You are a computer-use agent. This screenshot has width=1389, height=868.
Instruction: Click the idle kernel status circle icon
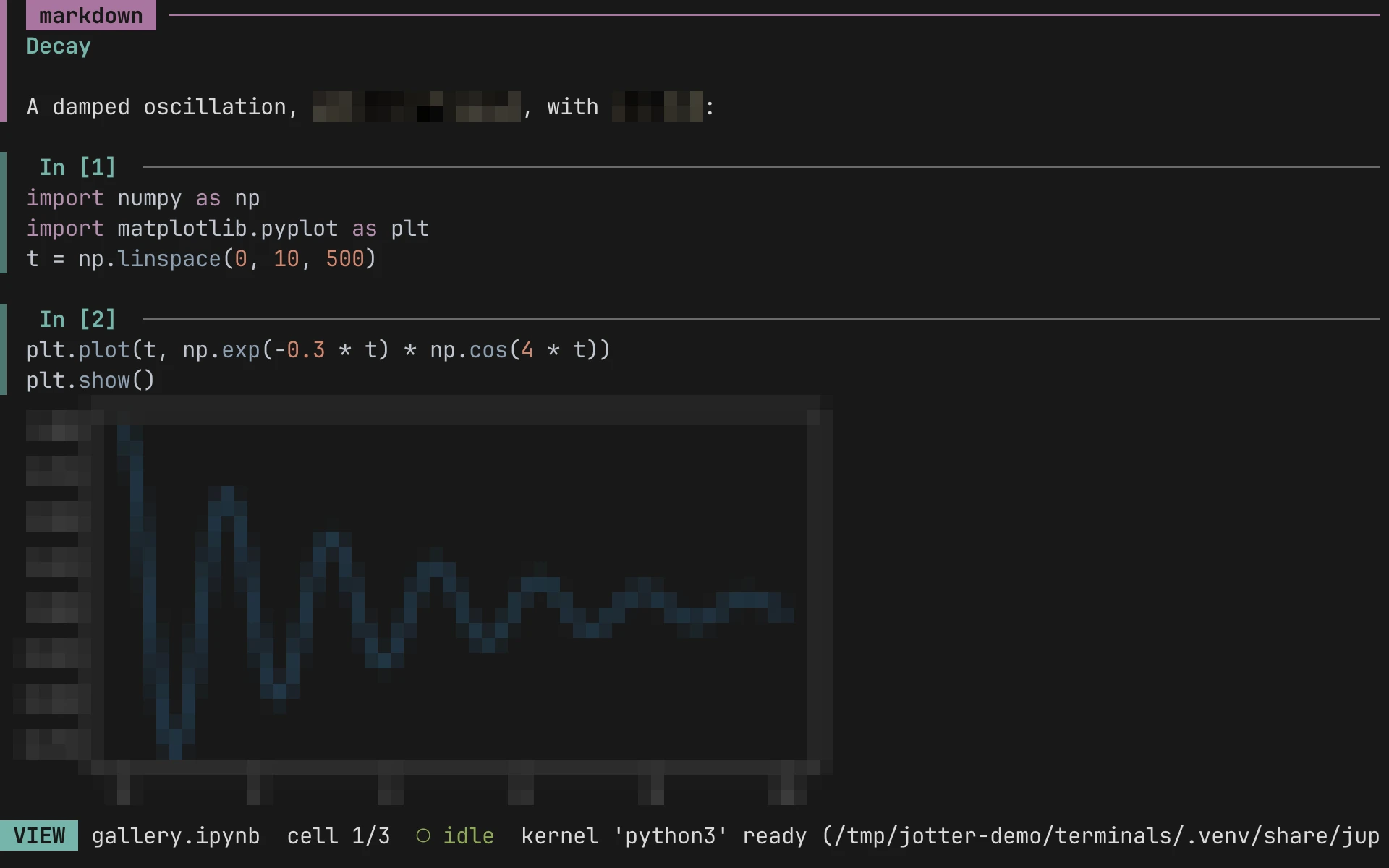(x=423, y=836)
